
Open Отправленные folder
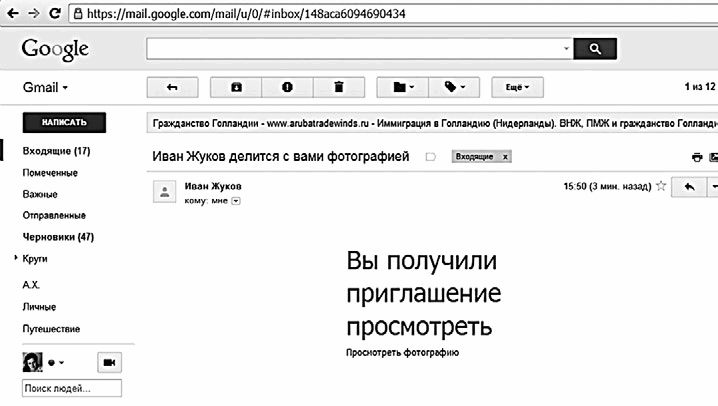pos(54,216)
